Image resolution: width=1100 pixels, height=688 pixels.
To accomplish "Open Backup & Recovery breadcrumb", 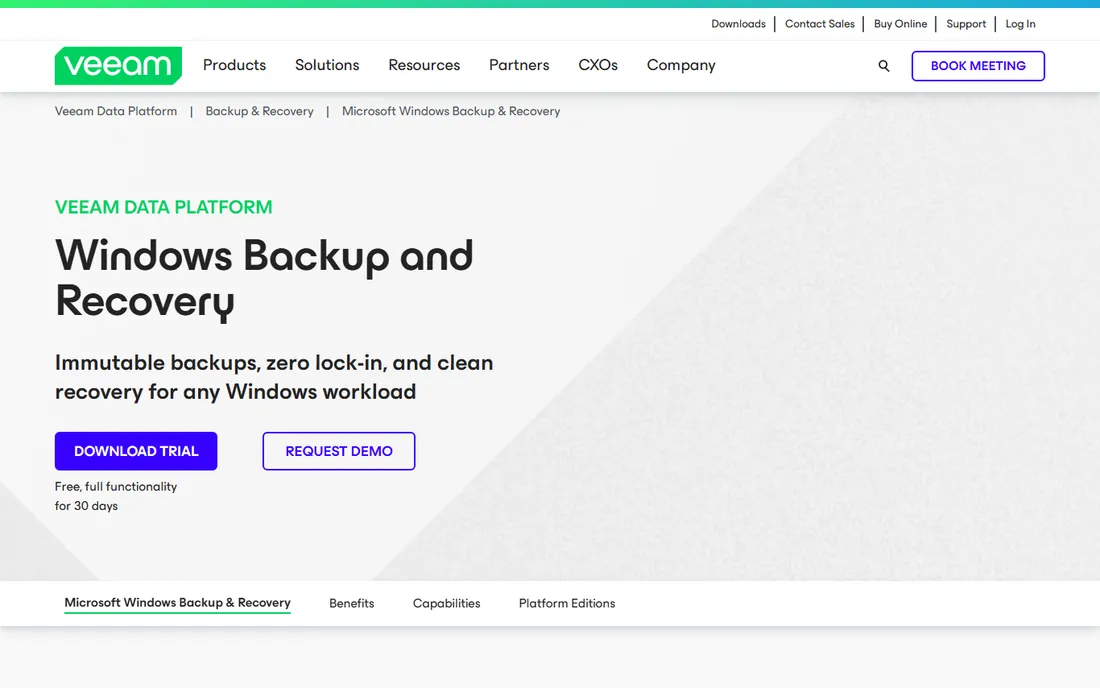I will [260, 111].
